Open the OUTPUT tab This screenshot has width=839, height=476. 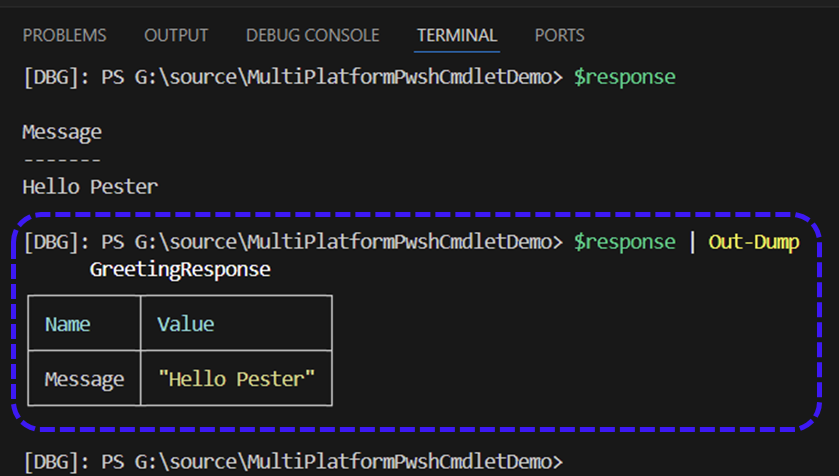point(176,35)
